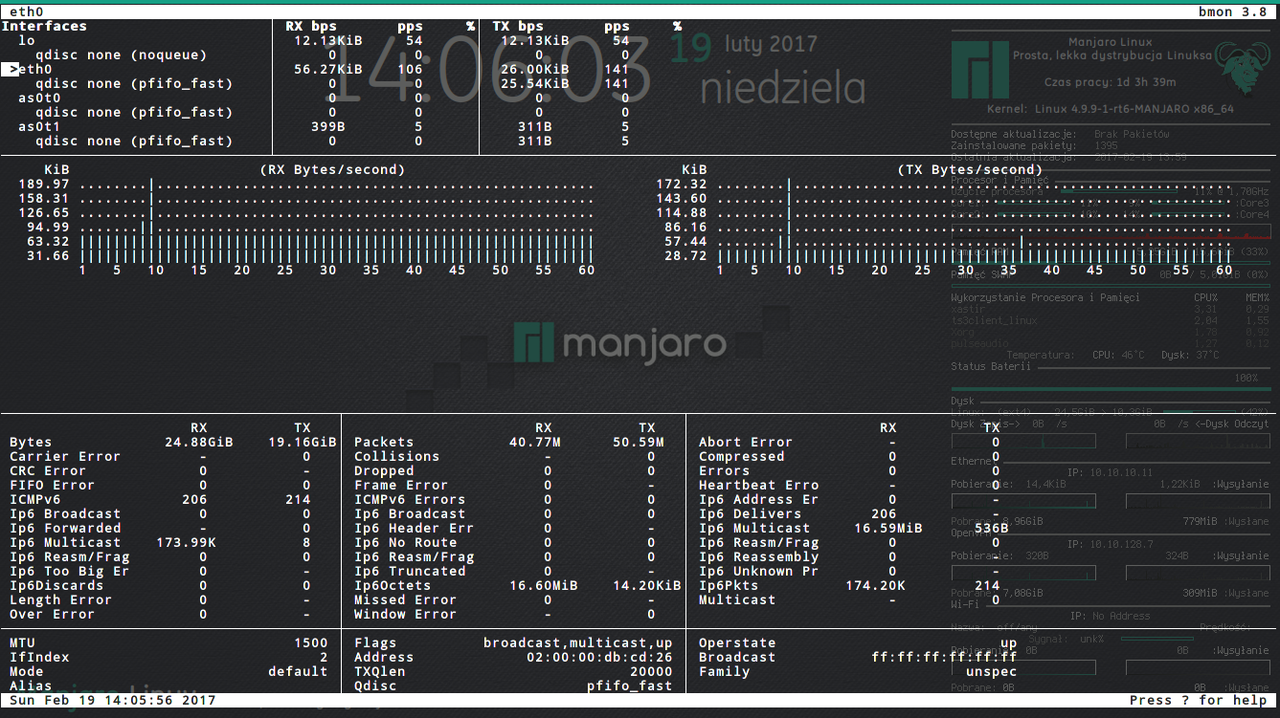Screen dimensions: 1280x718
Task: Select the as0t0 interface row
Action: click(x=39, y=98)
